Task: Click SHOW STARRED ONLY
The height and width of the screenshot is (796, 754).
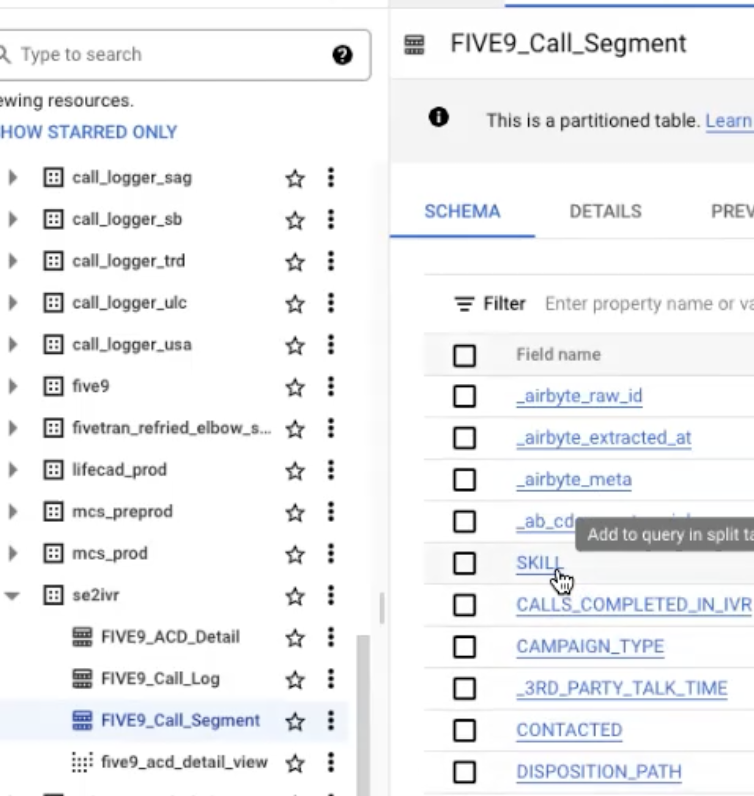Action: pyautogui.click(x=88, y=132)
